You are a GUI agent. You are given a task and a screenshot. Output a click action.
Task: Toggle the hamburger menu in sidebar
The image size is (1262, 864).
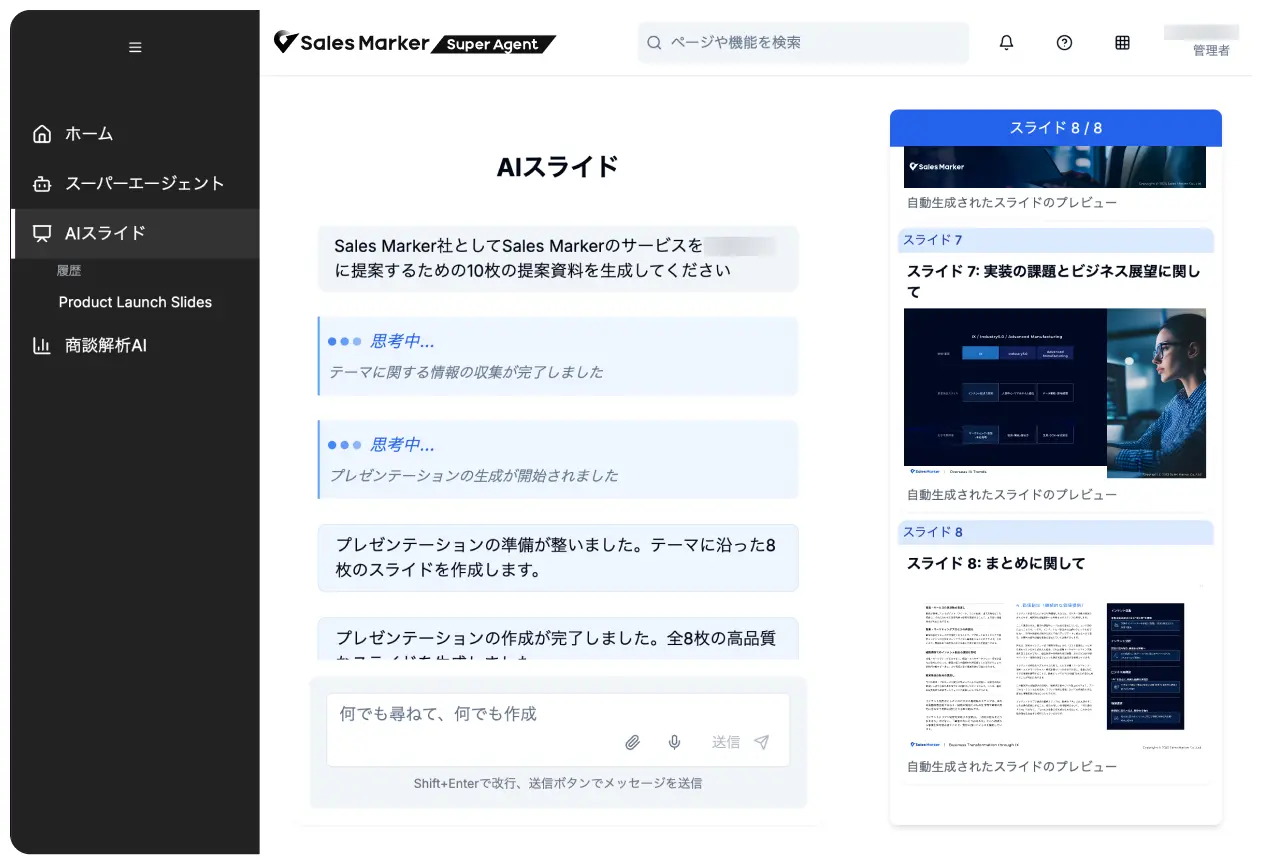tap(135, 47)
